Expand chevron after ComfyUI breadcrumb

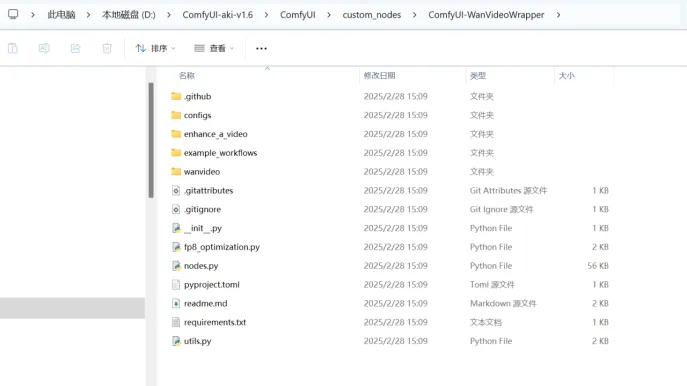[x=329, y=15]
